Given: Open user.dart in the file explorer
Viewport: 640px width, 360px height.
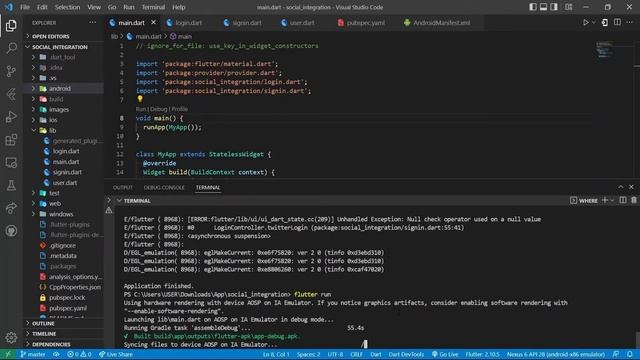Looking at the screenshot, I should coord(64,182).
